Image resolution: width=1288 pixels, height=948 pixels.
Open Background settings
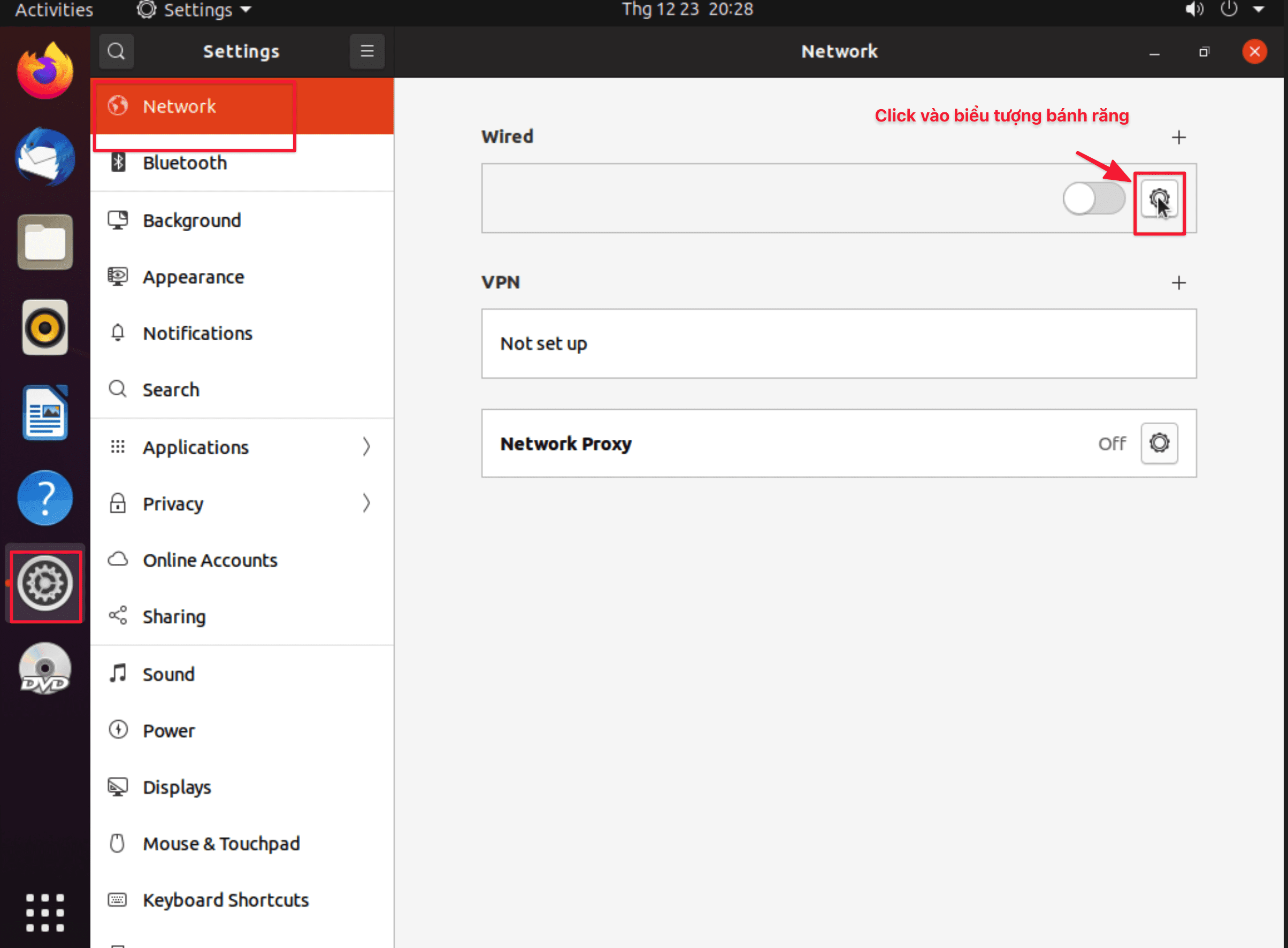coord(191,220)
